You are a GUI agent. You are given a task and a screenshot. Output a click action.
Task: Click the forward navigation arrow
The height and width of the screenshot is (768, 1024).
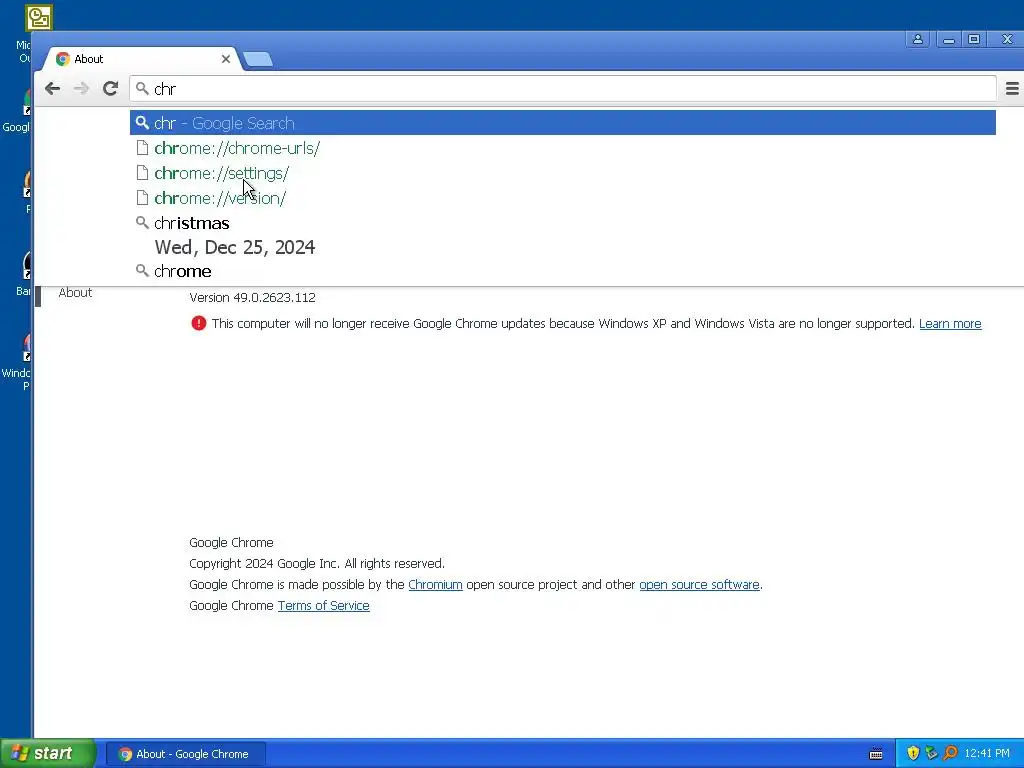coord(81,89)
